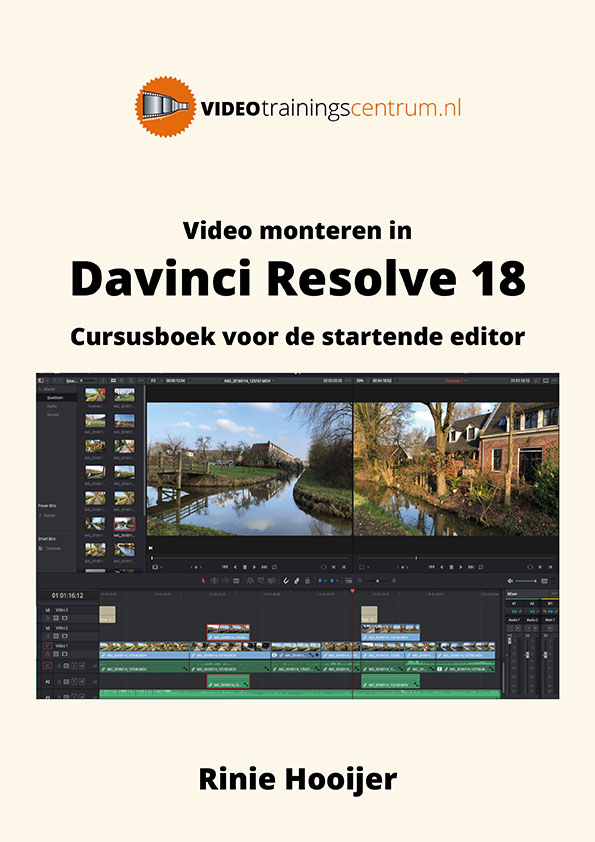Image resolution: width=595 pixels, height=842 pixels.
Task: Switch media pool to thumbnail view
Action: tap(113, 380)
